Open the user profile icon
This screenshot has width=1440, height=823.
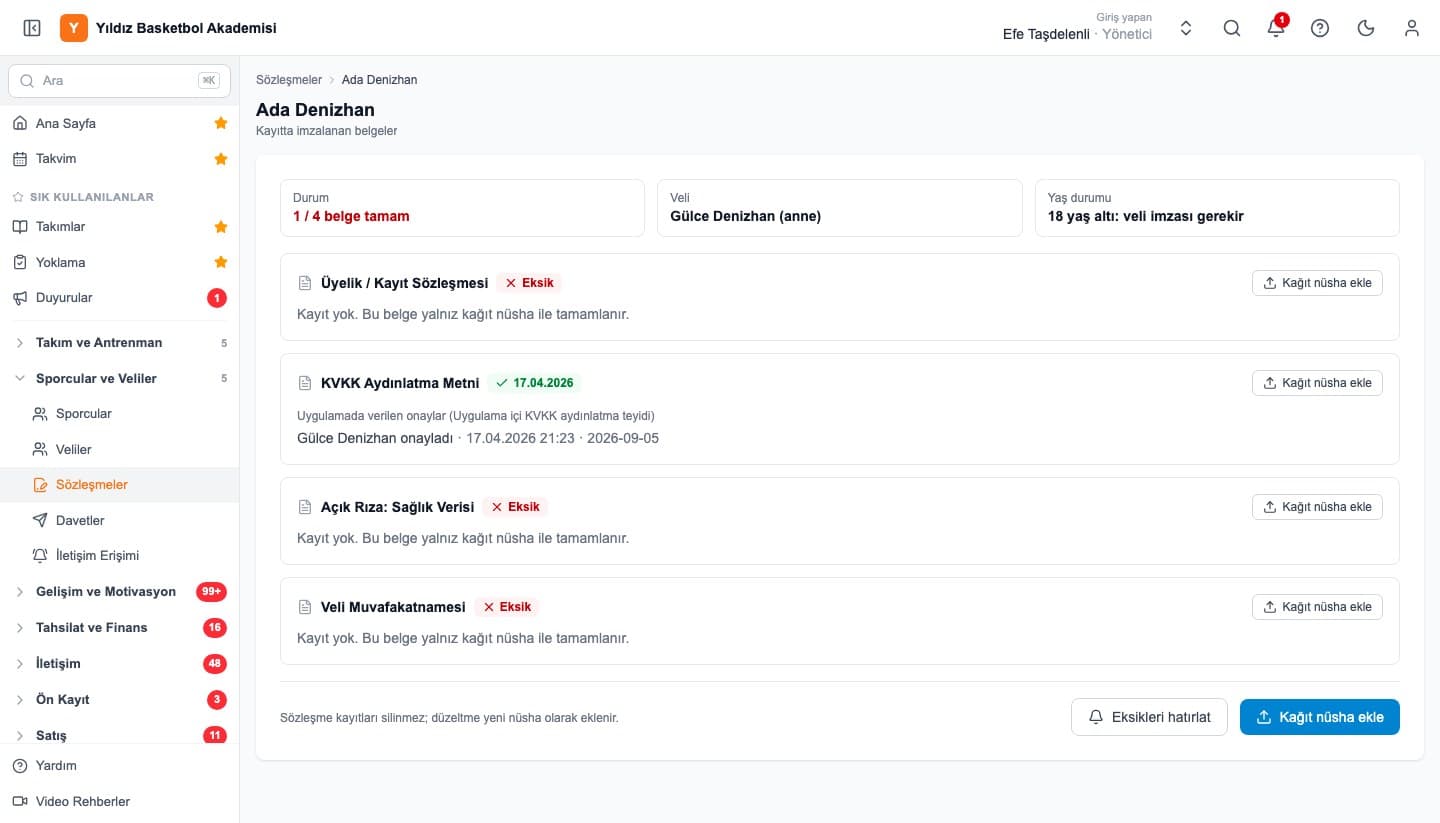(x=1412, y=28)
